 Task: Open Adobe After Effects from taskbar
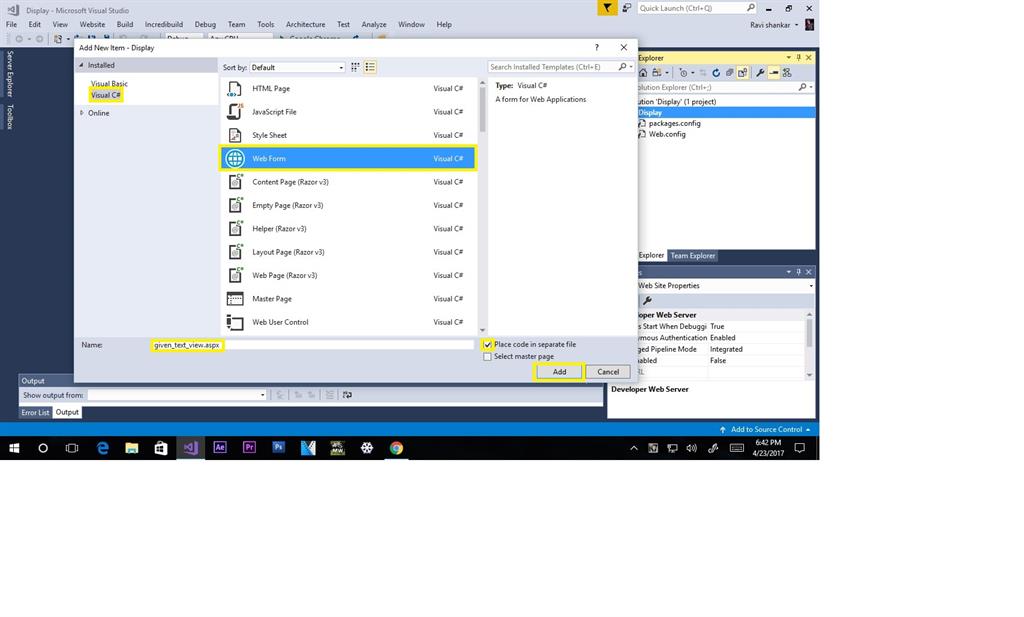click(220, 448)
